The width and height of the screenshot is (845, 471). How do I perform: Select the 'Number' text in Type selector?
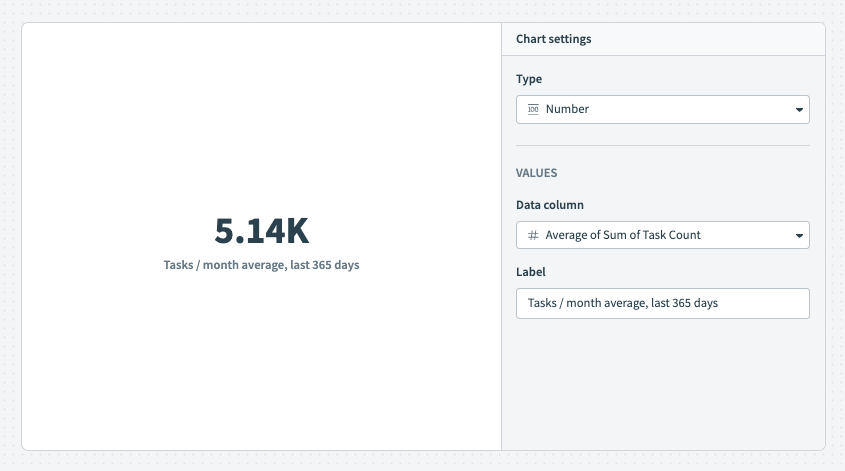[567, 109]
